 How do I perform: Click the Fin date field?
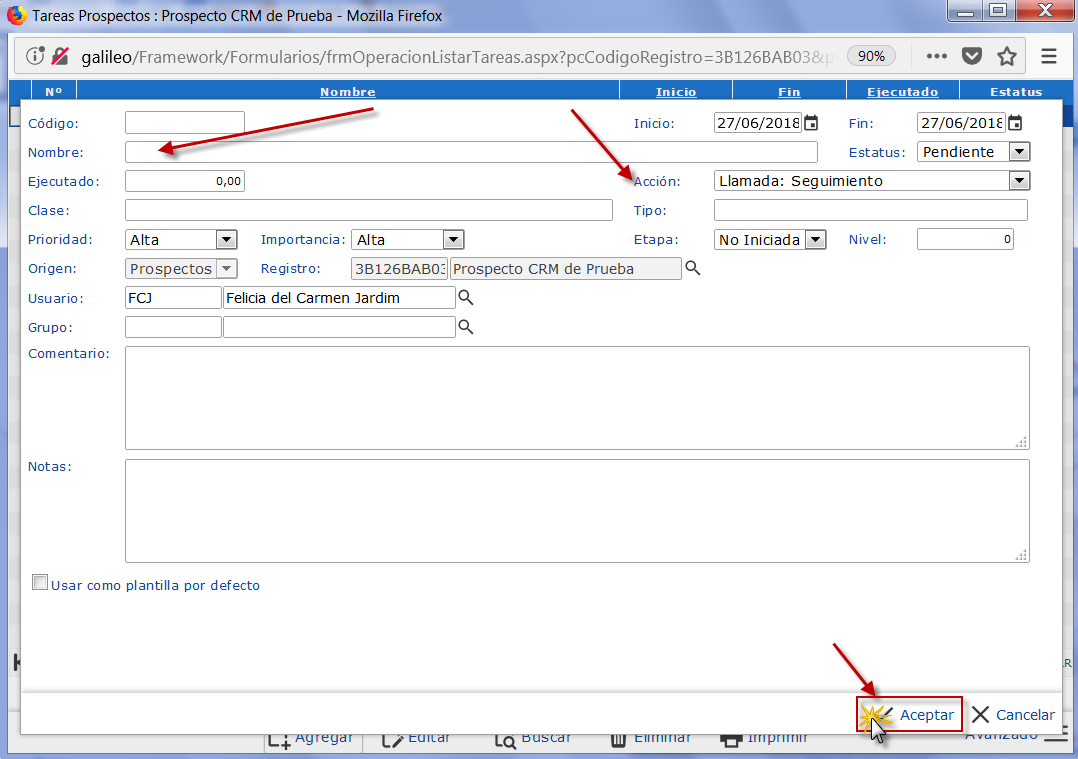coord(960,123)
